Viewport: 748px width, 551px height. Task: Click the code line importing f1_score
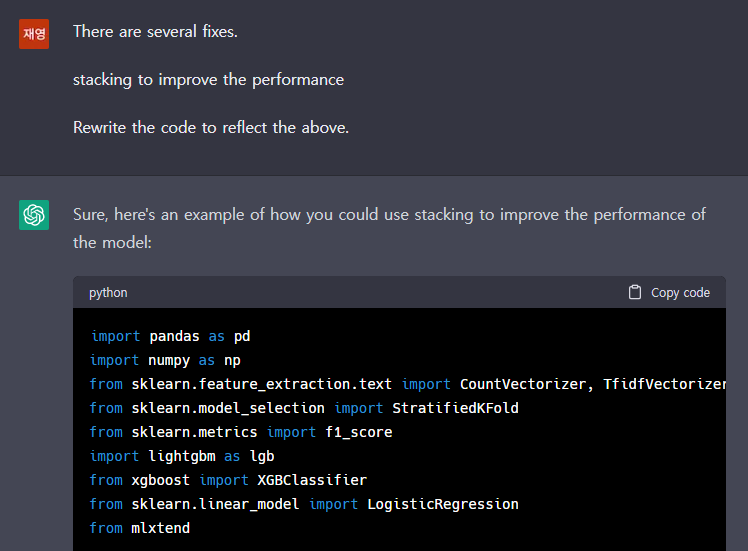241,432
